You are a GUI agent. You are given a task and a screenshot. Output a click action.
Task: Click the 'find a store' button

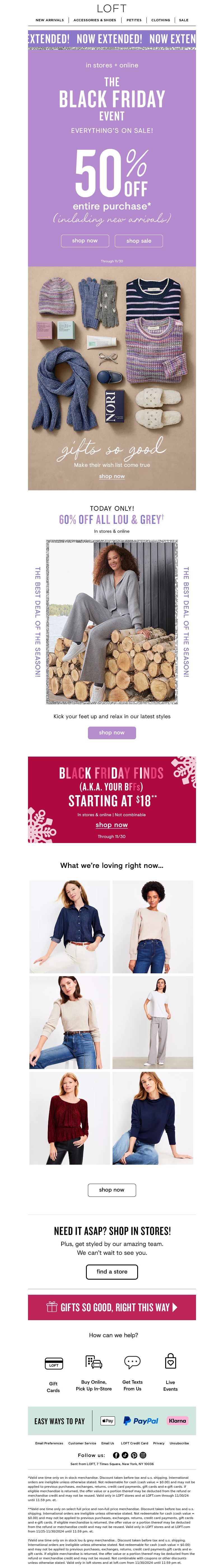point(112,1272)
